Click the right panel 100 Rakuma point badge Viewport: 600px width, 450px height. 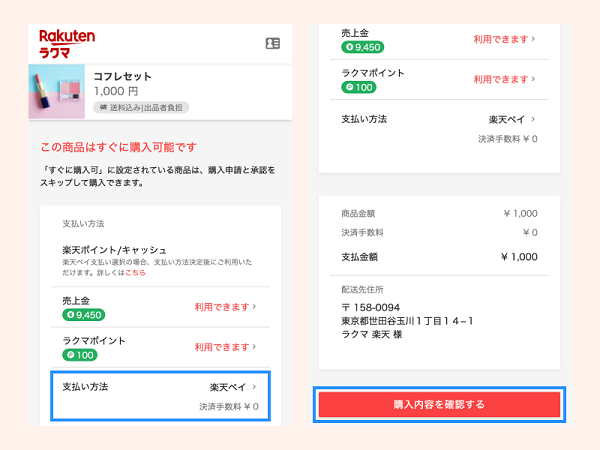359,87
